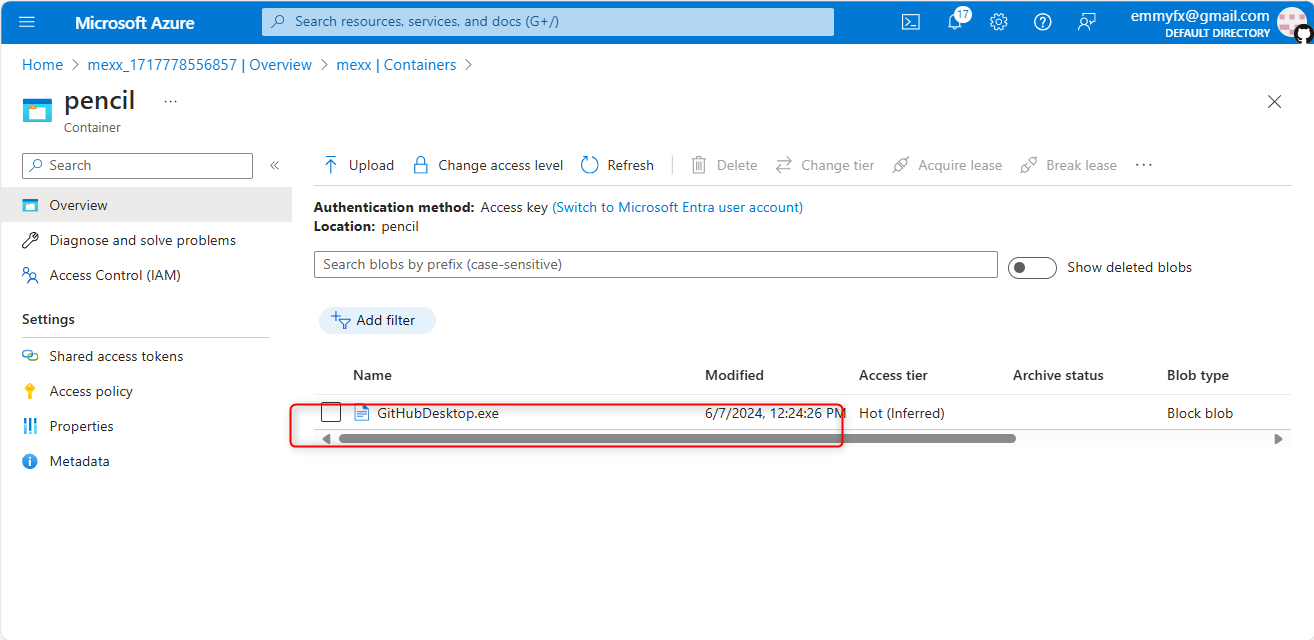Collapse the left sidebar menu
Viewport: 1314px width, 640px height.
coord(274,165)
